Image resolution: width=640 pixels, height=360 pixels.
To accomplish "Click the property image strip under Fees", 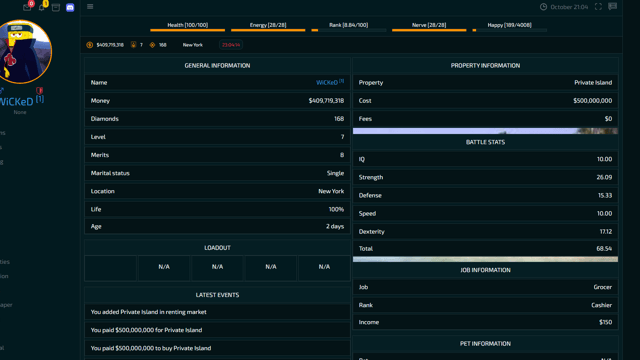I will pyautogui.click(x=485, y=131).
